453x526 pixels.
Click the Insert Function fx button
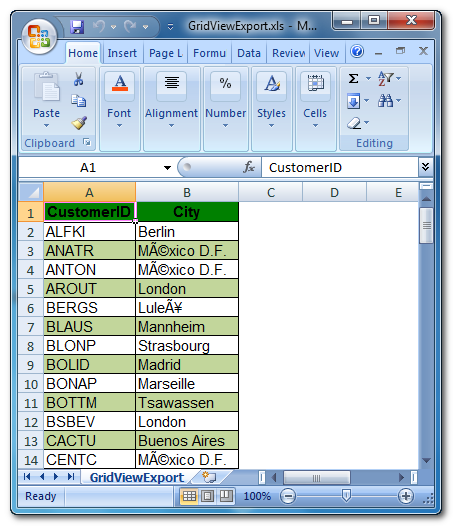click(x=249, y=167)
